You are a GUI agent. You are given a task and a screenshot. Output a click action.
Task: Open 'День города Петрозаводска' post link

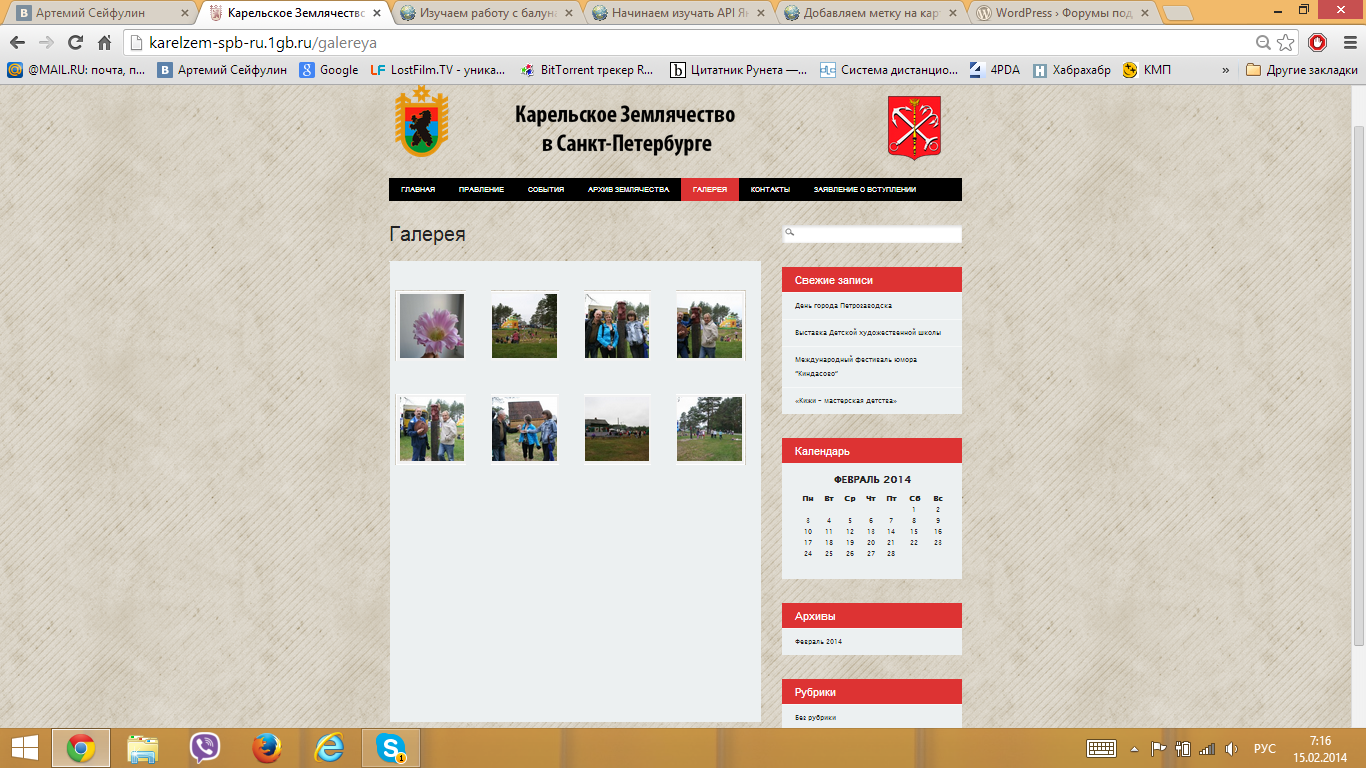click(843, 306)
